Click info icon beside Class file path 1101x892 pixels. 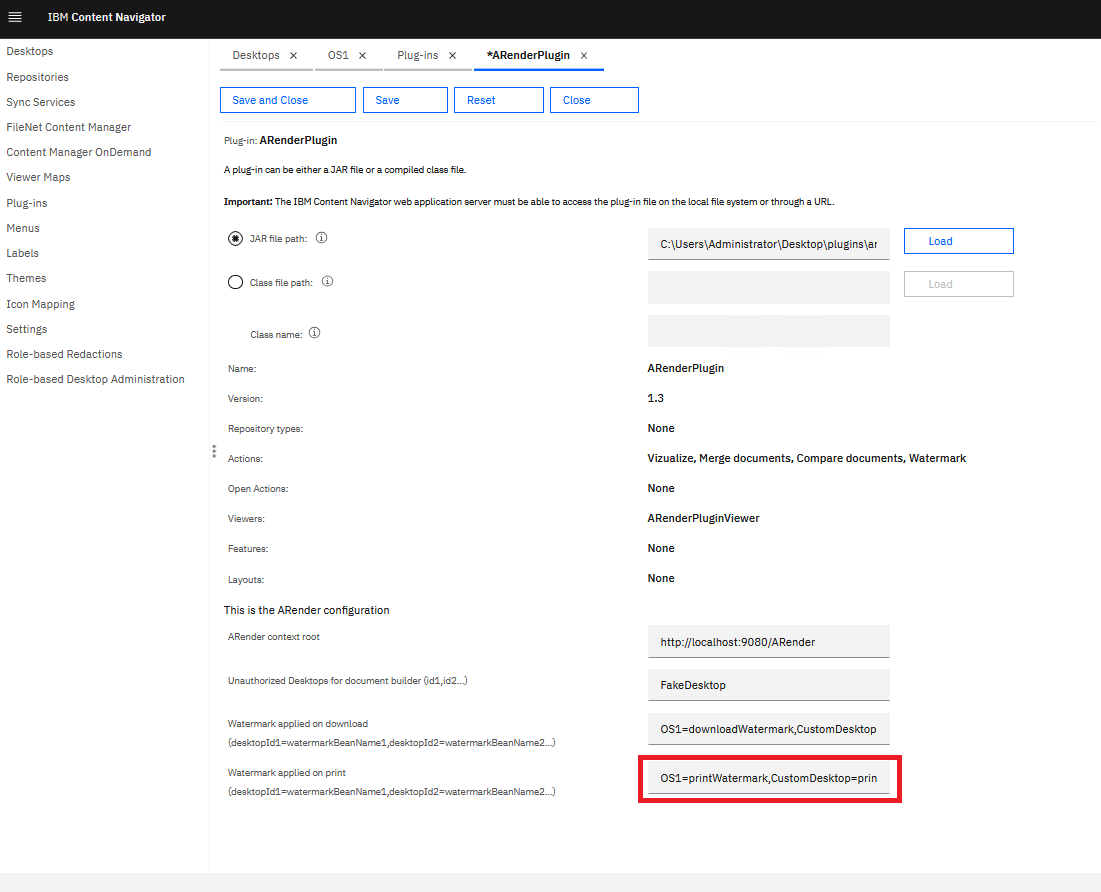click(x=328, y=282)
